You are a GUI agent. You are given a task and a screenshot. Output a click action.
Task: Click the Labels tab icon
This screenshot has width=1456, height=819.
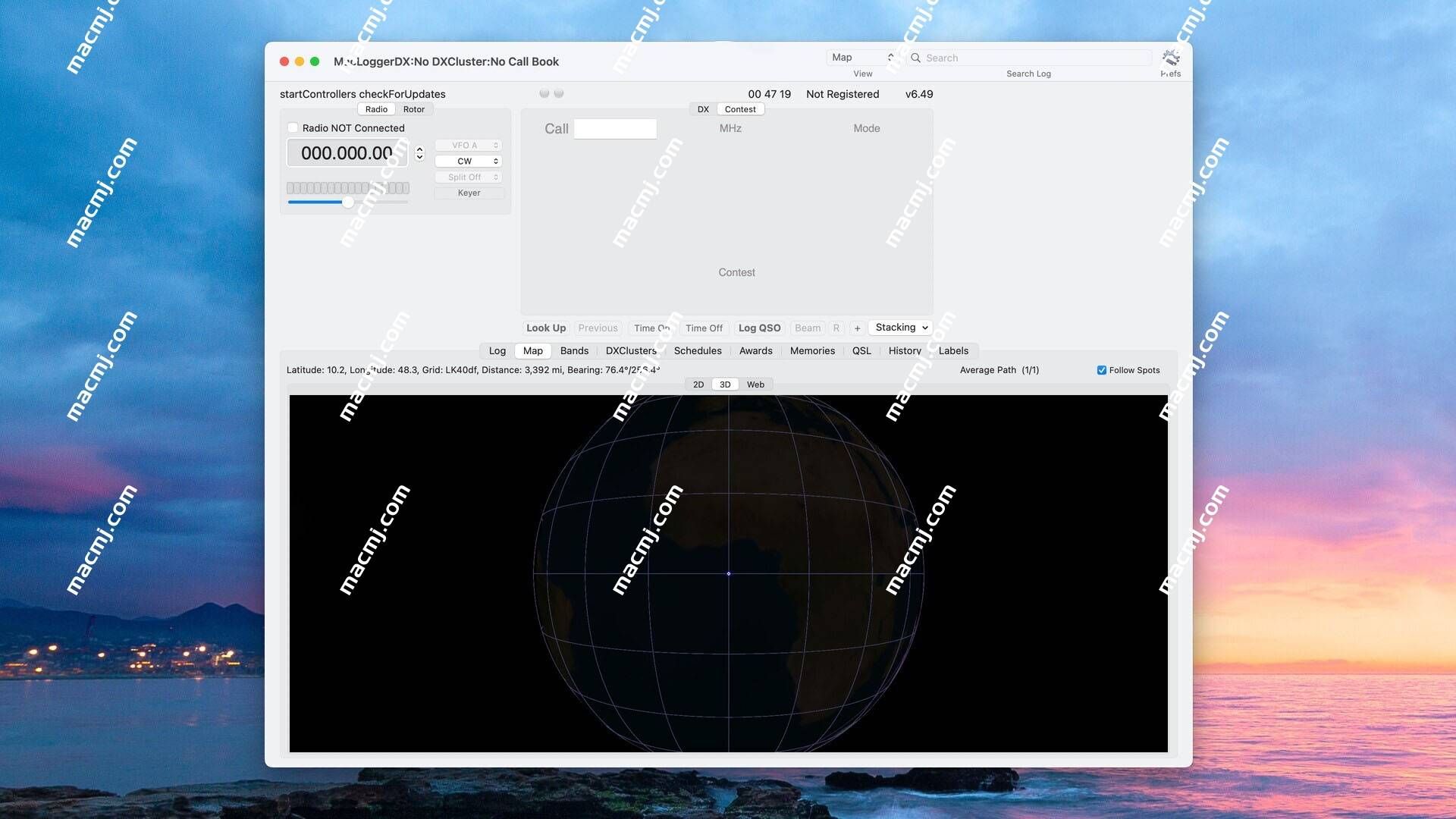(952, 351)
